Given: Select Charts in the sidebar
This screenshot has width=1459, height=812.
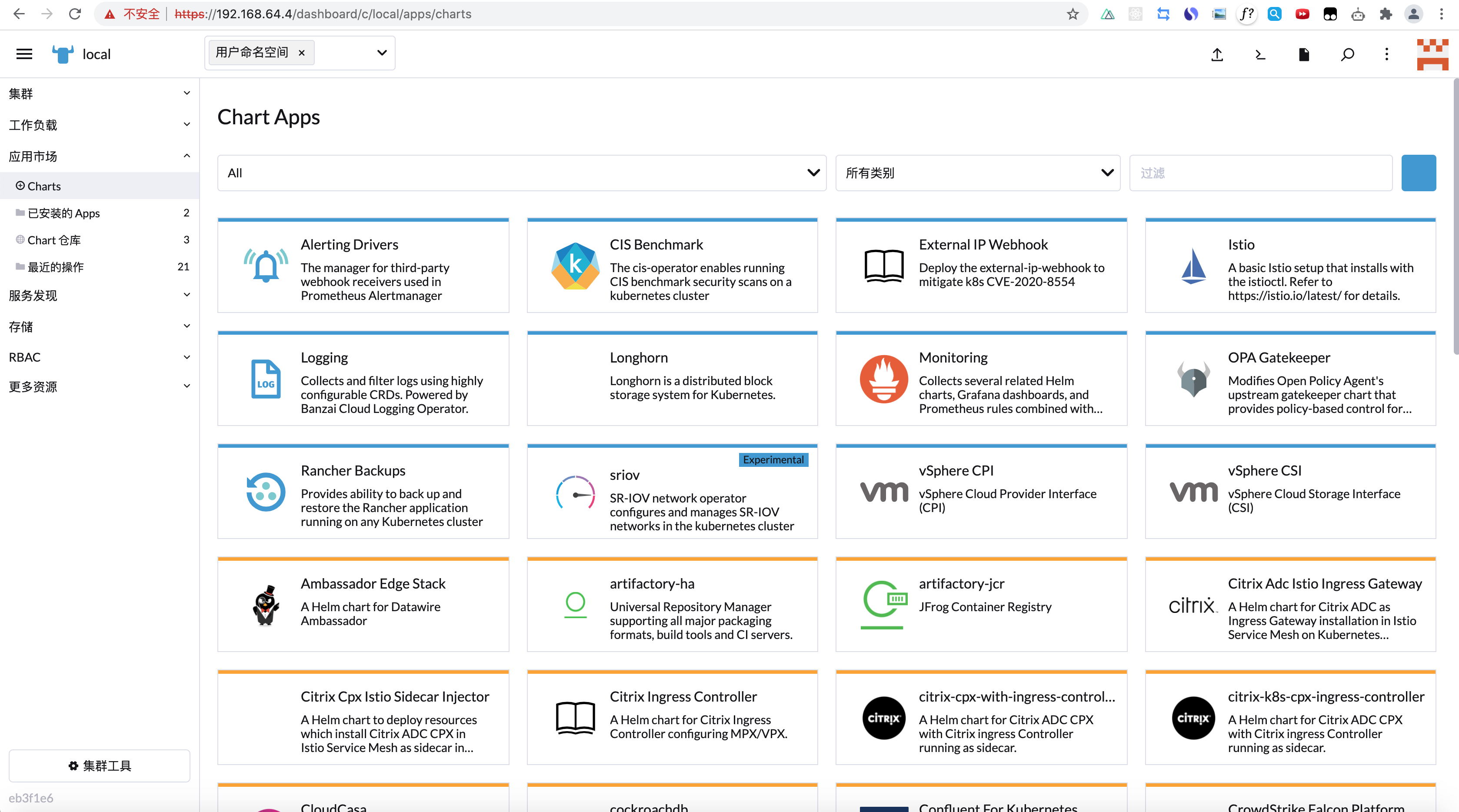Looking at the screenshot, I should (x=99, y=186).
